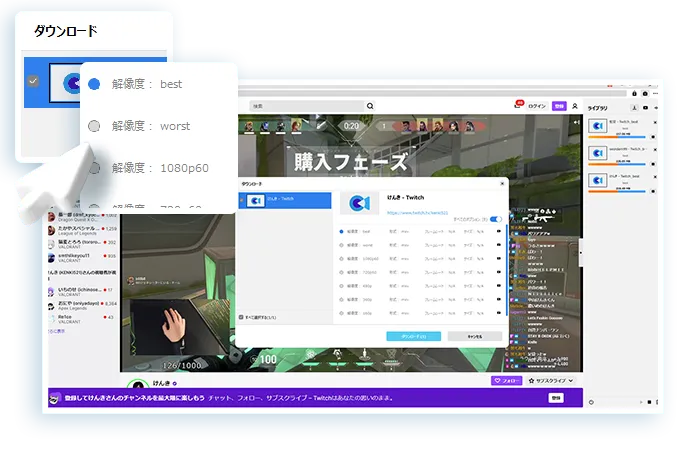Click the フォロー button below the stream
Image resolution: width=684 pixels, height=449 pixels.
pyautogui.click(x=506, y=381)
